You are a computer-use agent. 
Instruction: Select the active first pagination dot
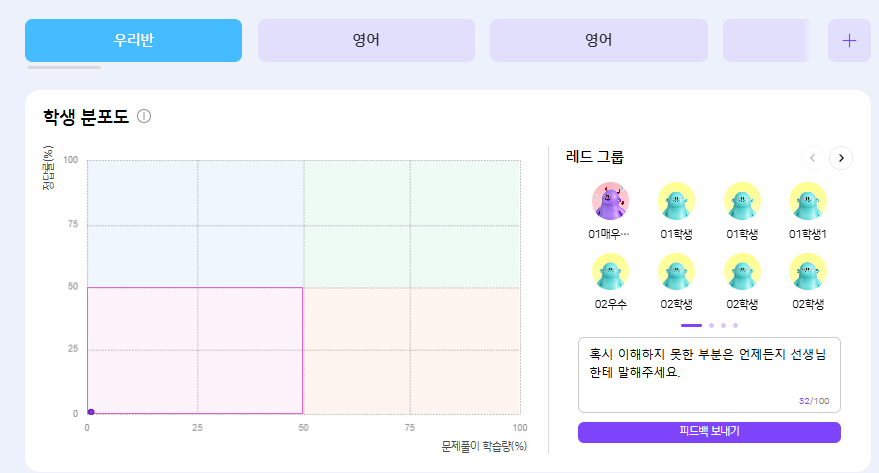click(692, 325)
